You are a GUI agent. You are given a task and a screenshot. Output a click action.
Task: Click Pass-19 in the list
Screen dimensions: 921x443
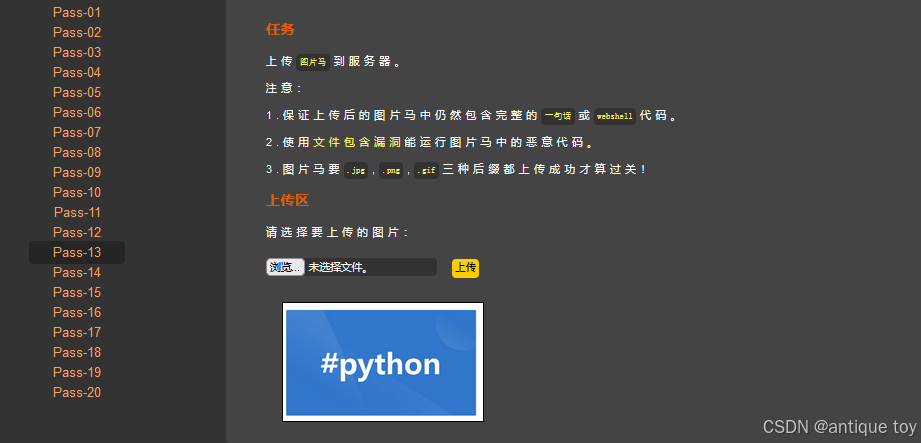coord(77,372)
